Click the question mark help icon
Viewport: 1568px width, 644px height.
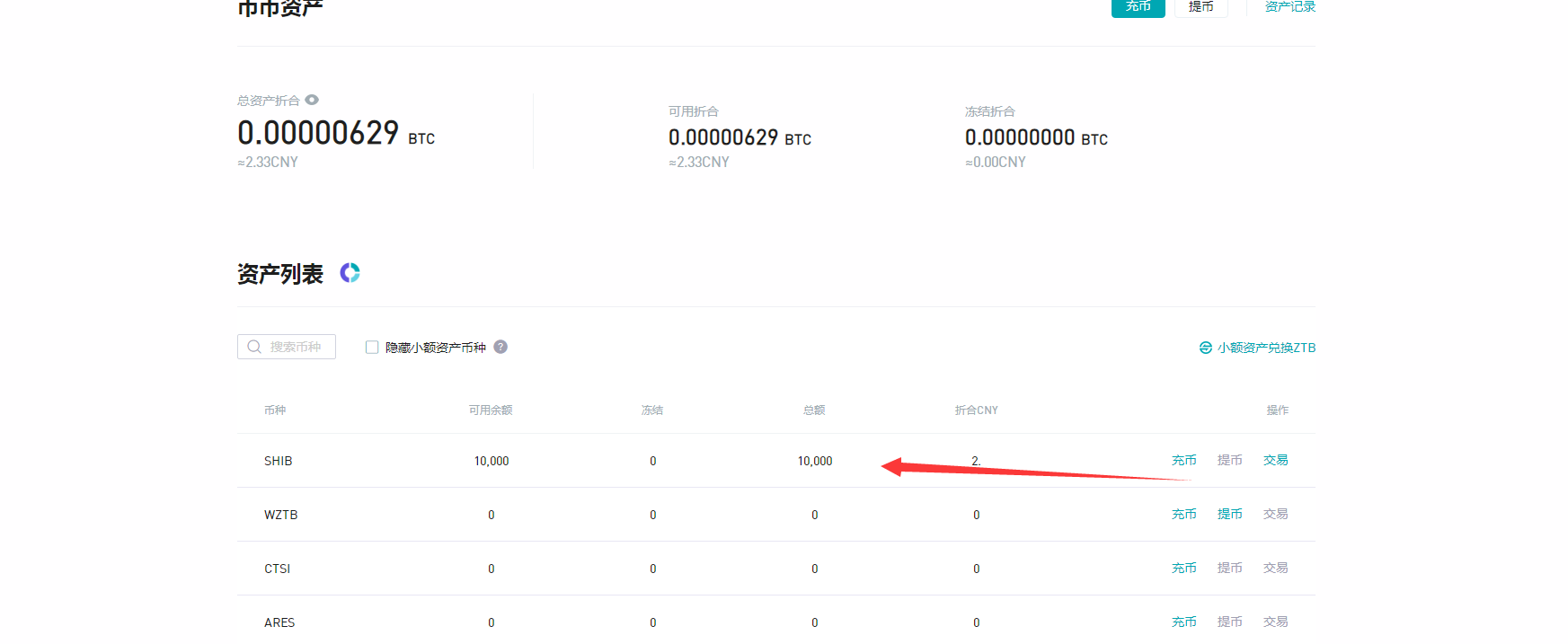501,347
